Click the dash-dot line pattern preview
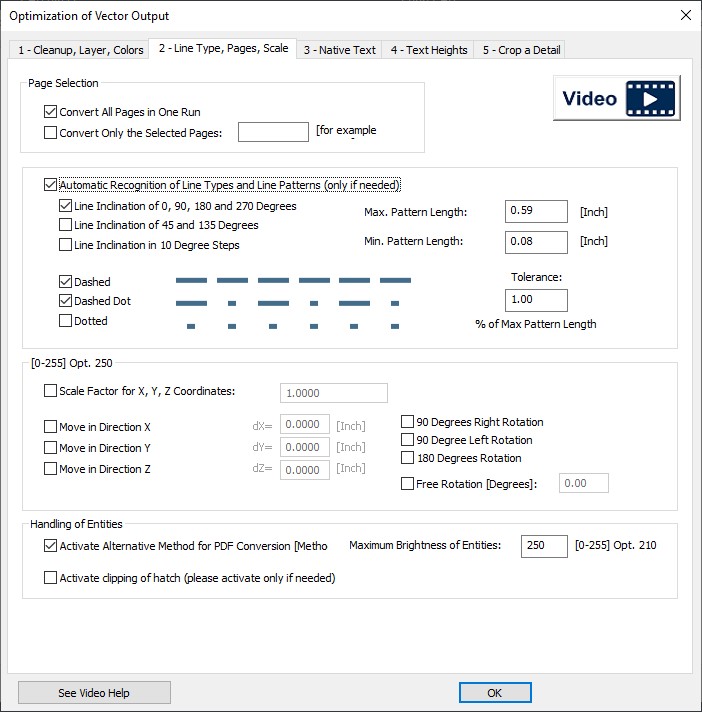Screen dimensions: 702x712 point(287,303)
